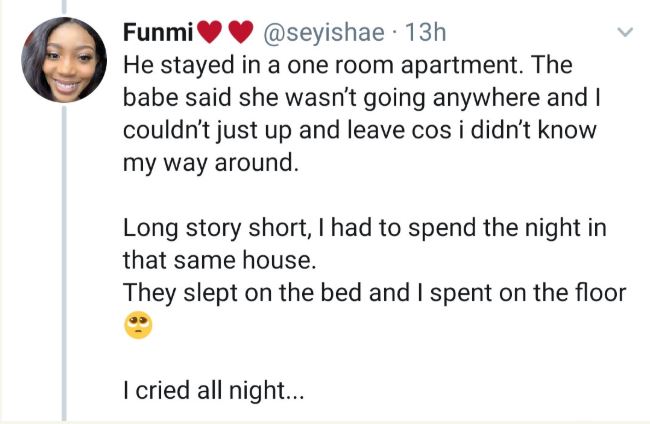Image resolution: width=650 pixels, height=424 pixels.
Task: Open the tweet options chevron menu
Action: 625,34
